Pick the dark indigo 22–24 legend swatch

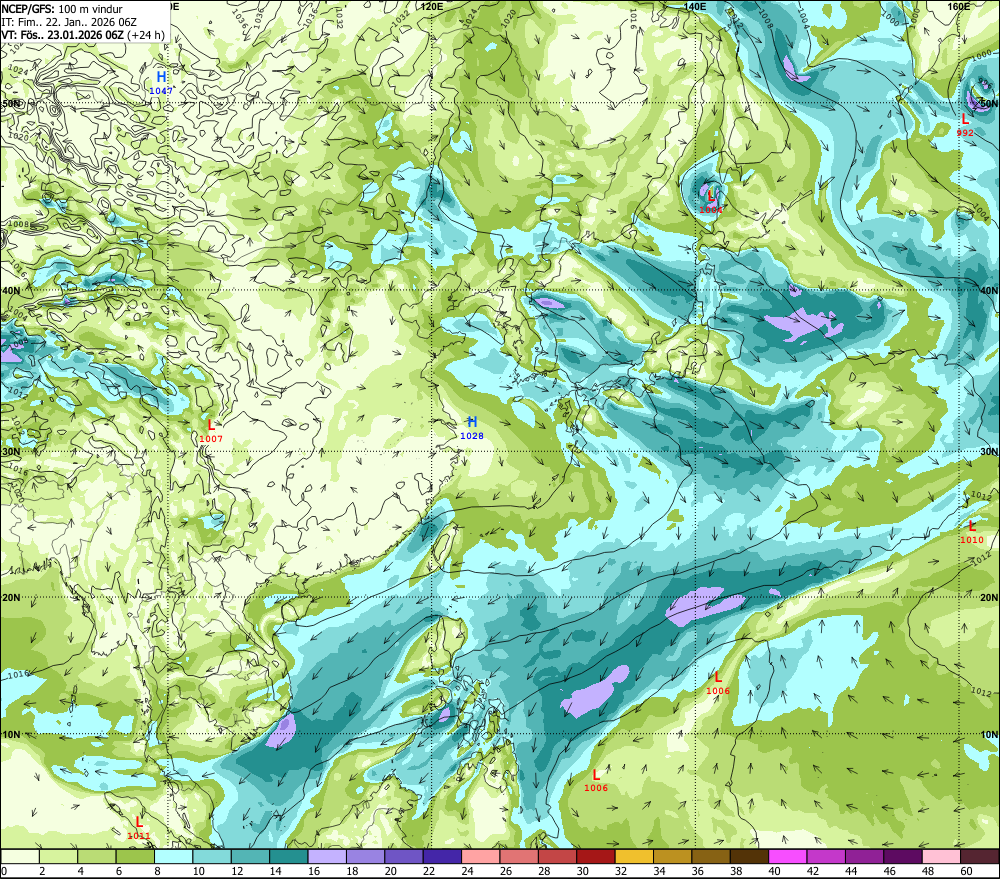tap(442, 856)
